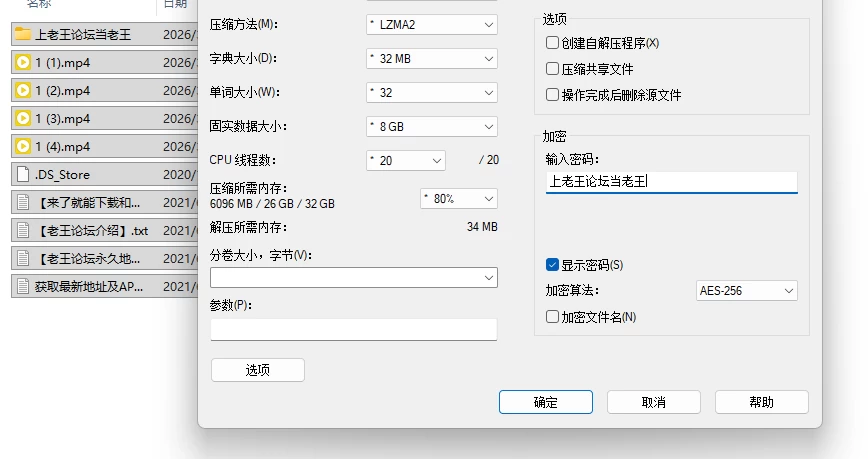
Task: Choose the 1 (3).mp4 video icon
Action: pyautogui.click(x=23, y=118)
